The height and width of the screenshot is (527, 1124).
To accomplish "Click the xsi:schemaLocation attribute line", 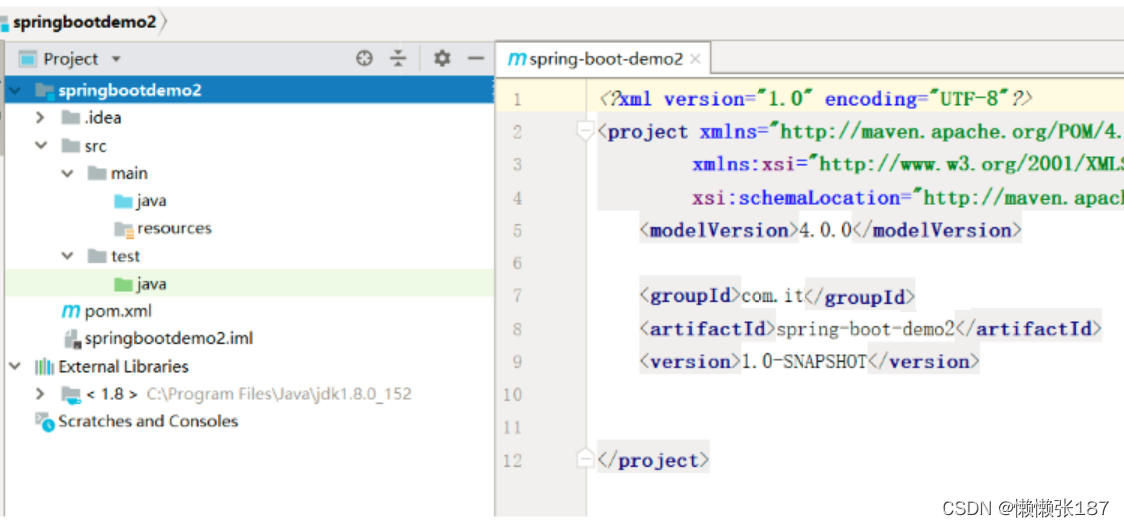I will (x=908, y=198).
